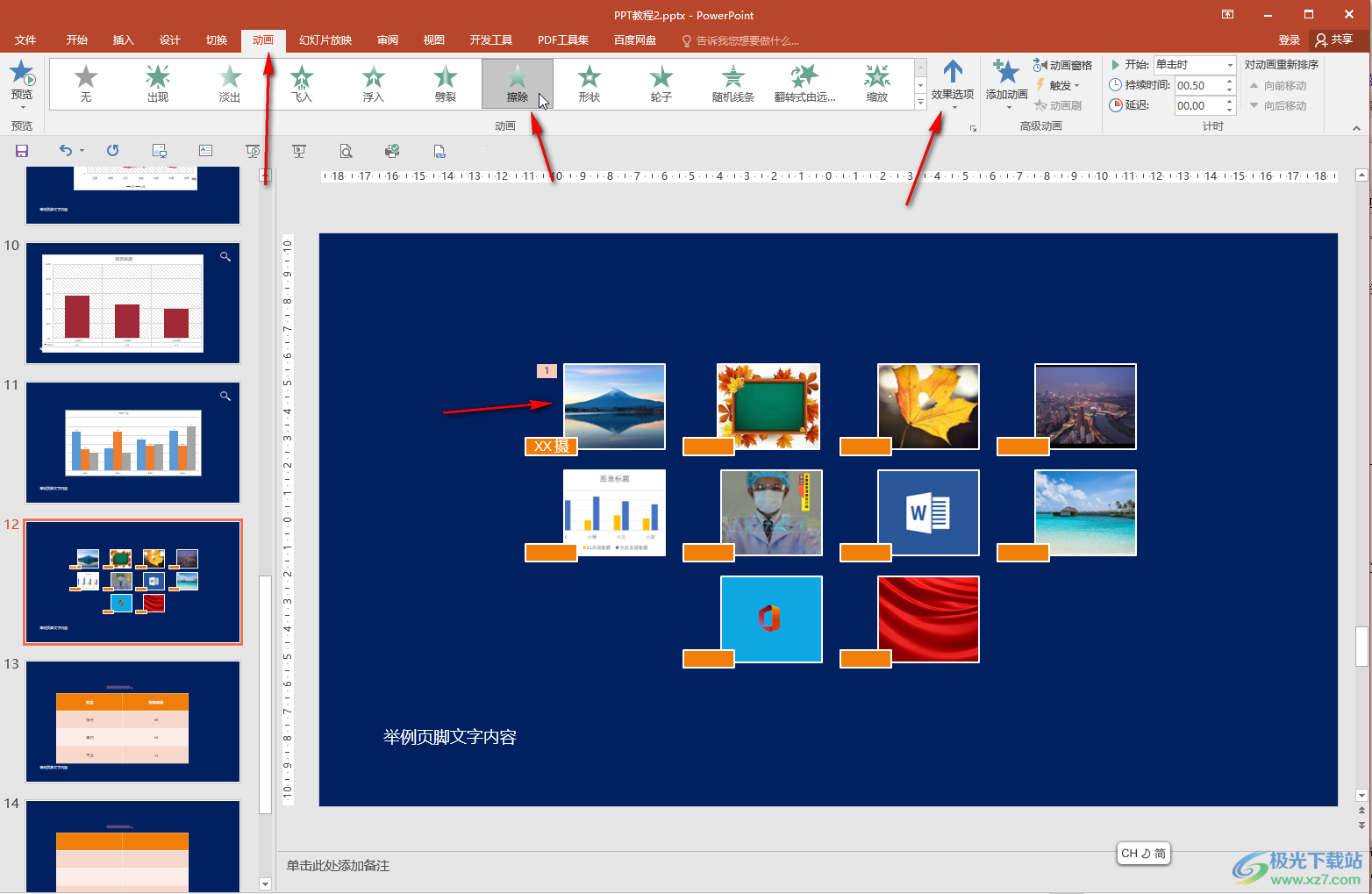The width and height of the screenshot is (1372, 894).
Task: Click the Save icon in quick access toolbar
Action: tap(22, 151)
